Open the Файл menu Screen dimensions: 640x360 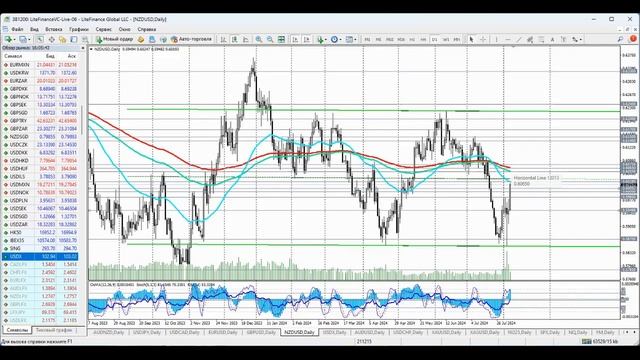point(17,29)
